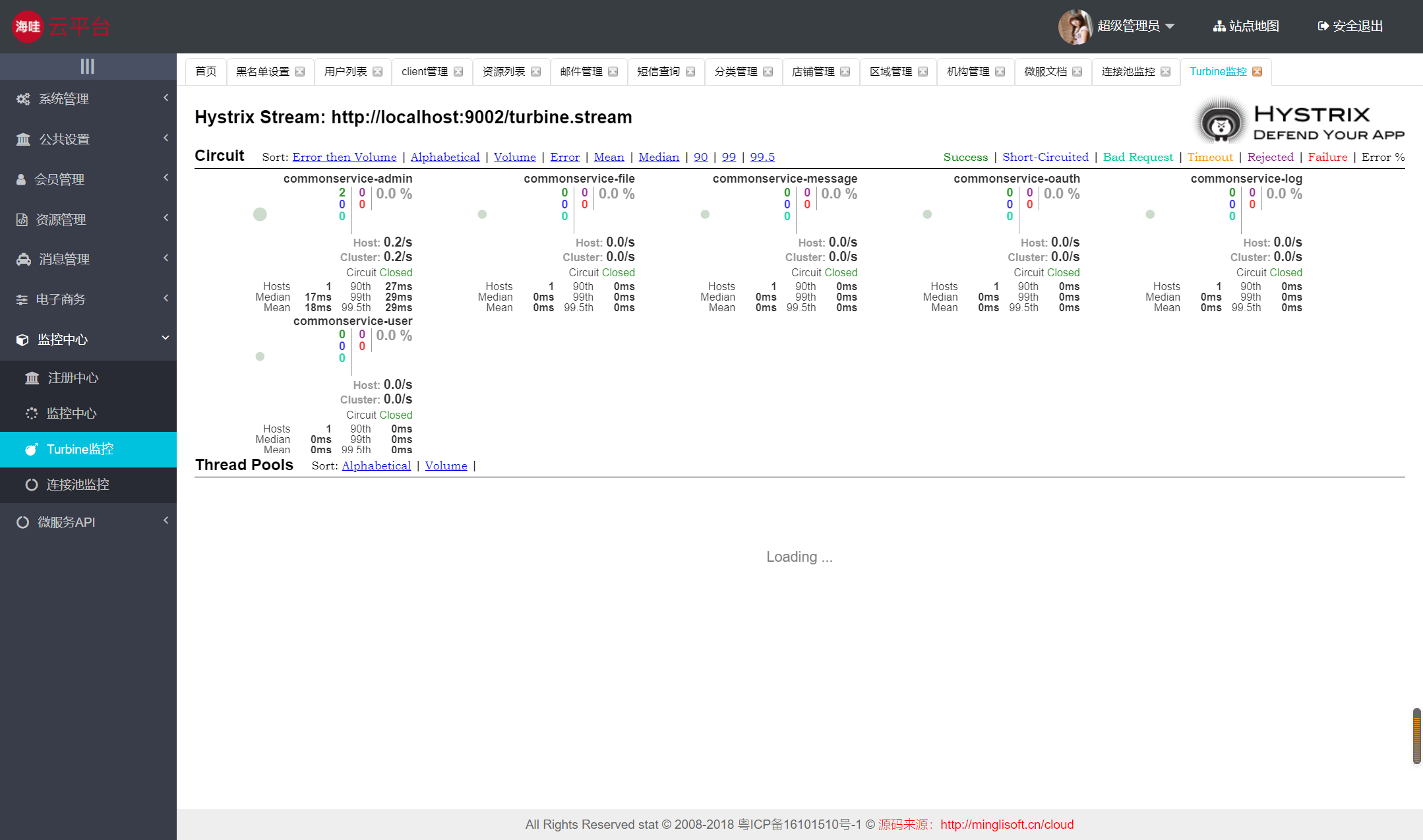Image resolution: width=1423 pixels, height=840 pixels.
Task: Click the 消息管理 car icon
Action: tap(23, 259)
